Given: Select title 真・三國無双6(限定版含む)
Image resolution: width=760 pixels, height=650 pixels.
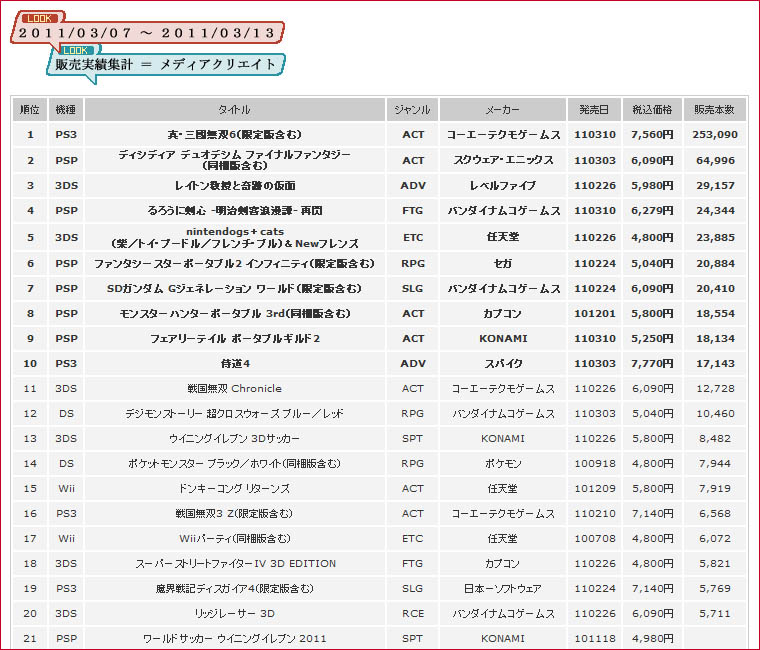Looking at the screenshot, I should (x=235, y=135).
